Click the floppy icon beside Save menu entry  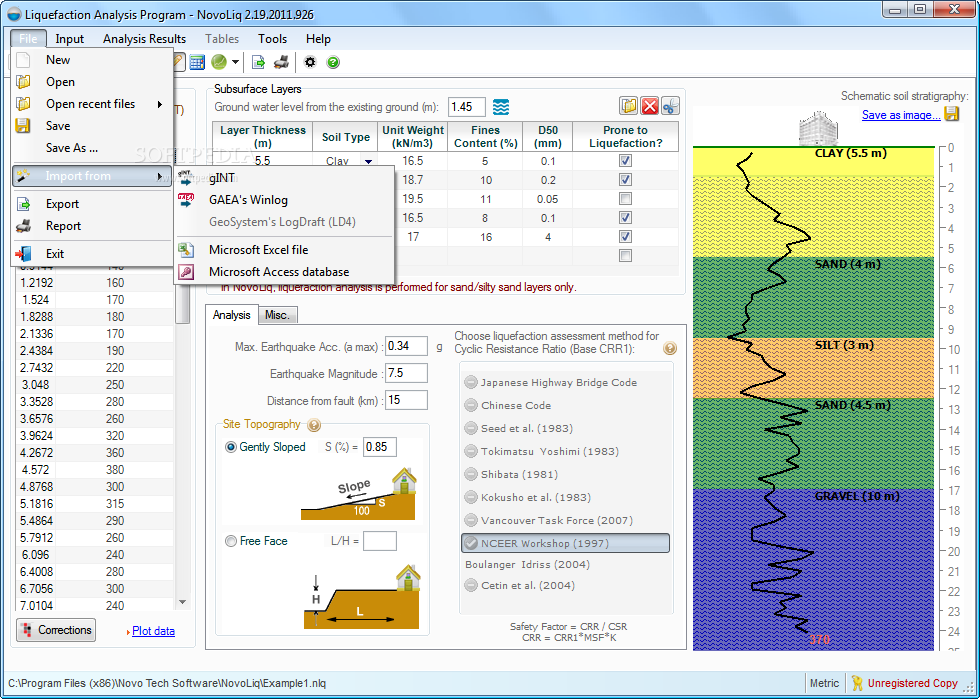click(23, 126)
